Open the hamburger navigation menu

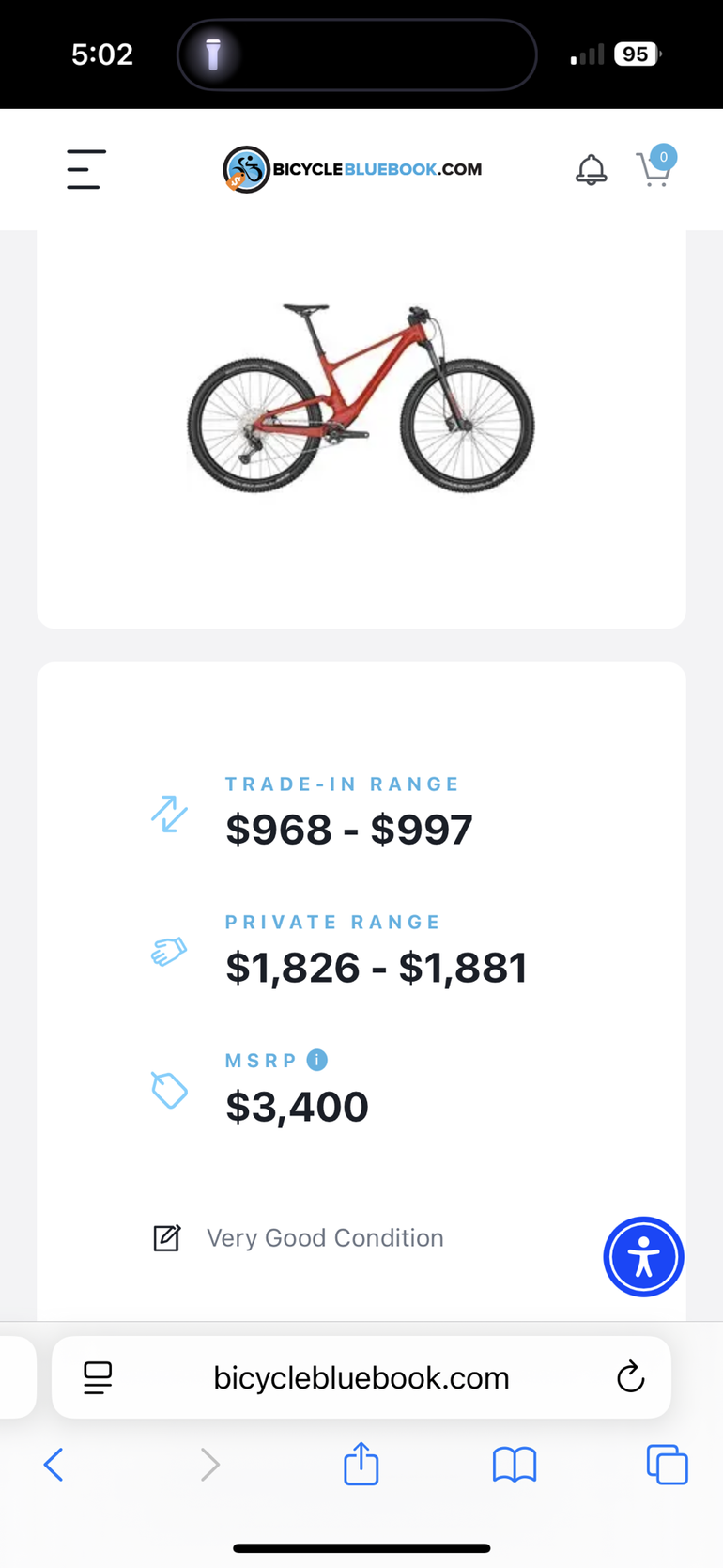pyautogui.click(x=85, y=169)
